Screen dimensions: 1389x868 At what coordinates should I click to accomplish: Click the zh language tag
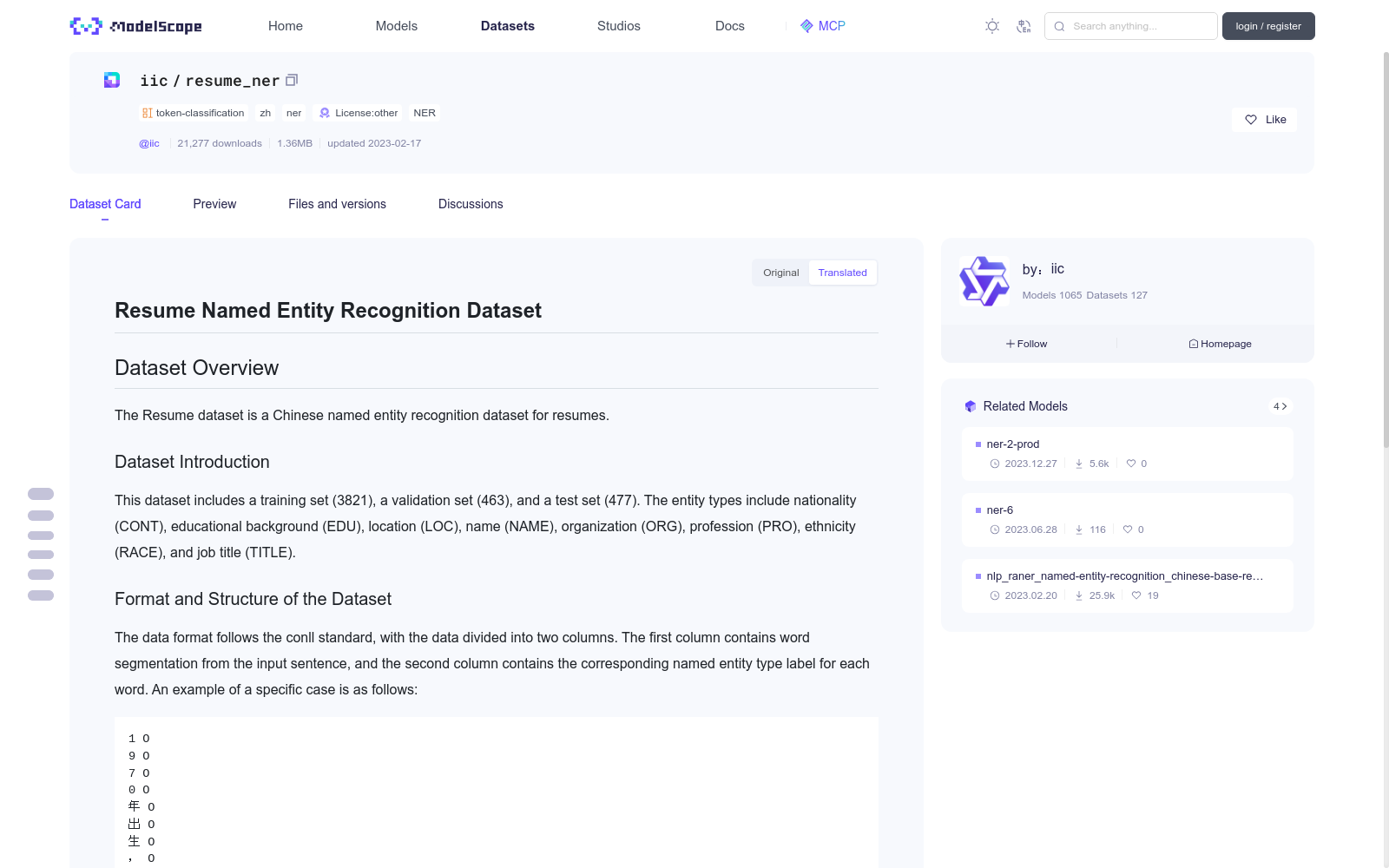pyautogui.click(x=266, y=113)
